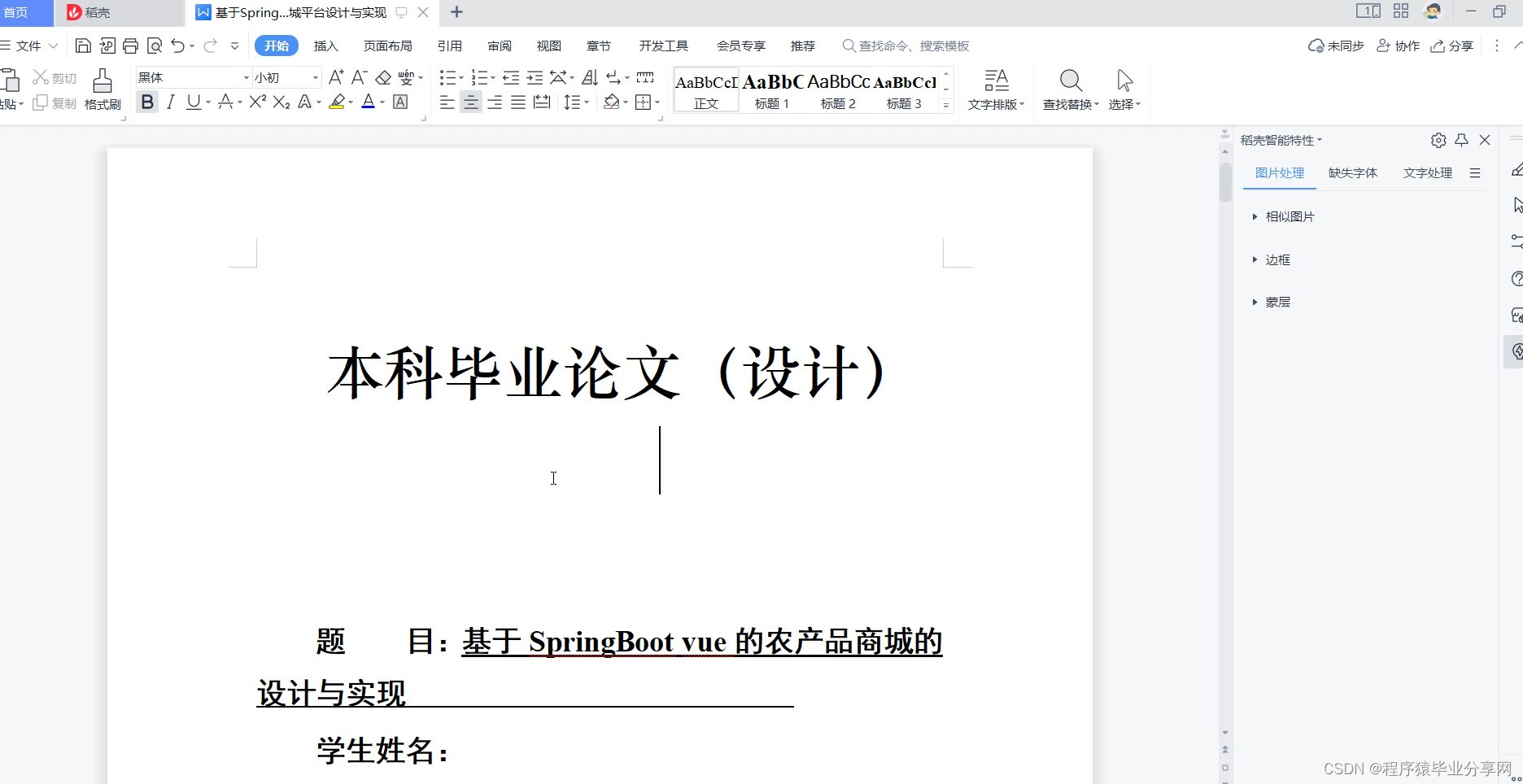Image resolution: width=1523 pixels, height=784 pixels.
Task: Click the show ruler tab-stops icon
Action: tap(645, 77)
